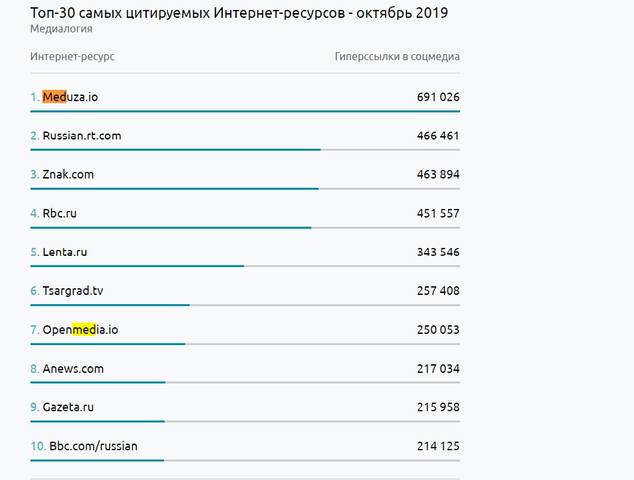The width and height of the screenshot is (634, 480).
Task: Select the Znak.com resource name
Action: tap(68, 175)
